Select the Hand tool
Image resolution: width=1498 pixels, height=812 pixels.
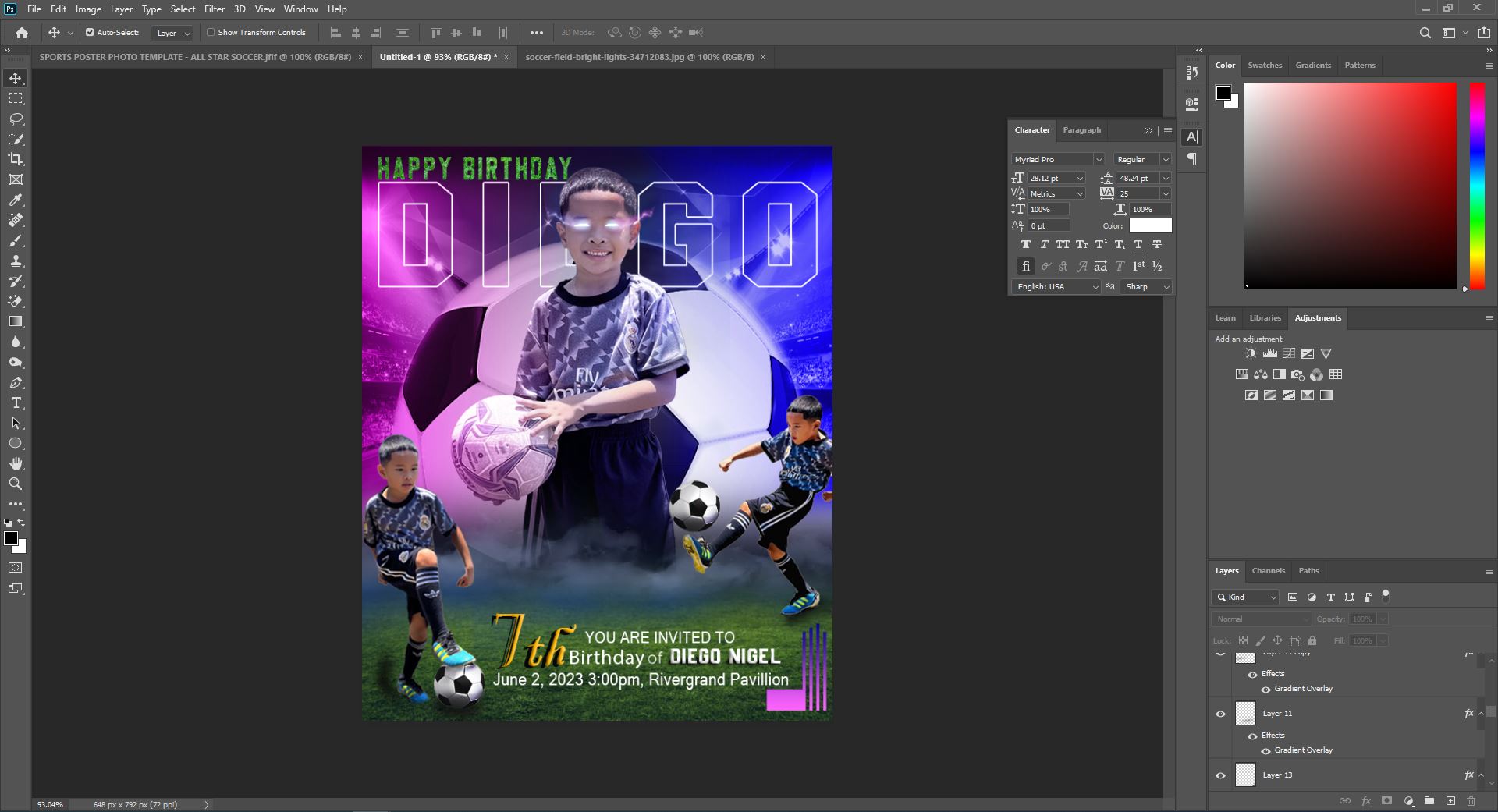[x=16, y=463]
